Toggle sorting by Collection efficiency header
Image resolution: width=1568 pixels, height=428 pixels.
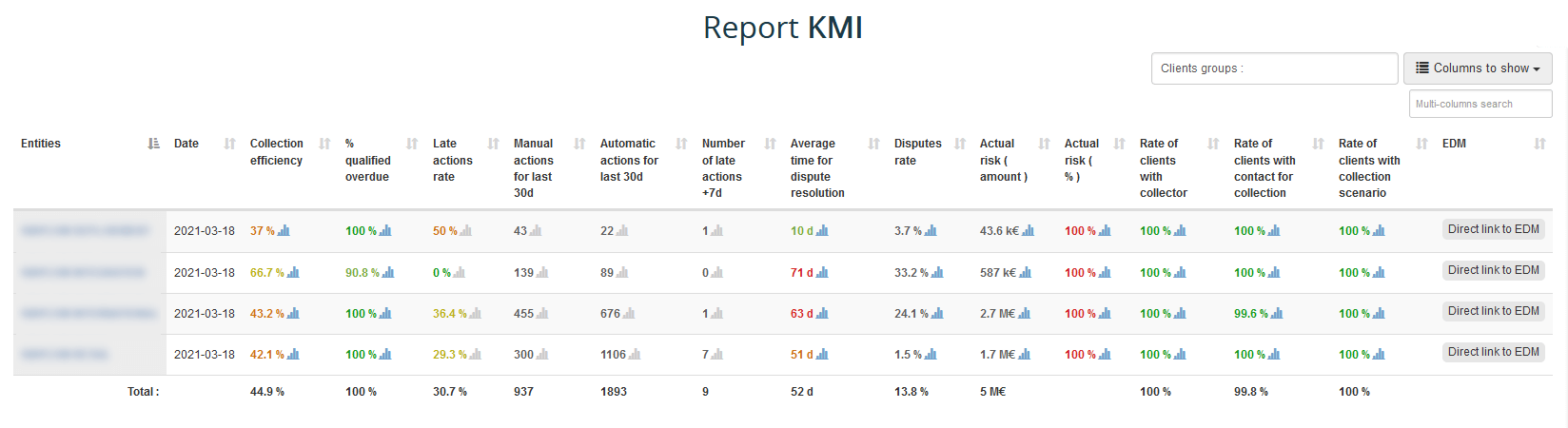point(324,144)
